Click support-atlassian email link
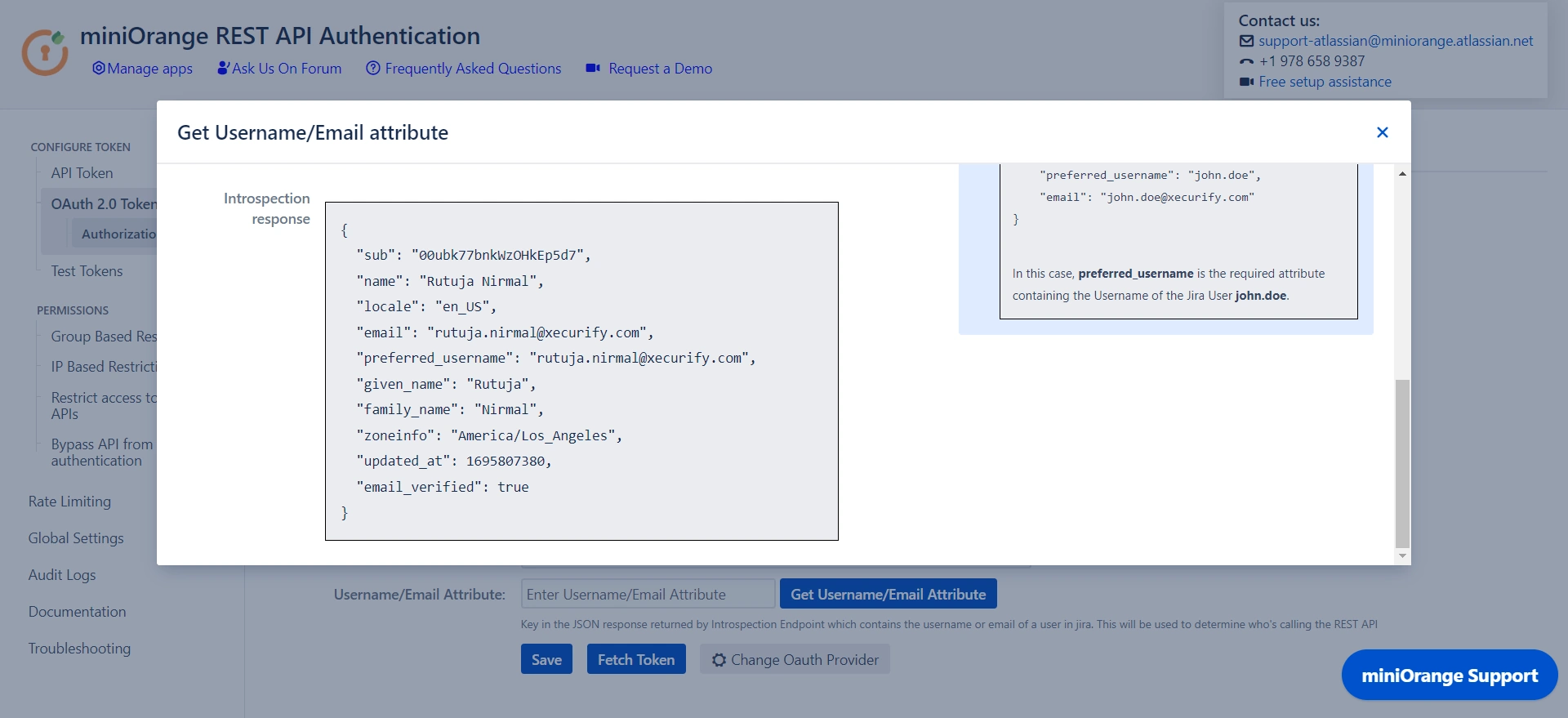 point(1396,41)
